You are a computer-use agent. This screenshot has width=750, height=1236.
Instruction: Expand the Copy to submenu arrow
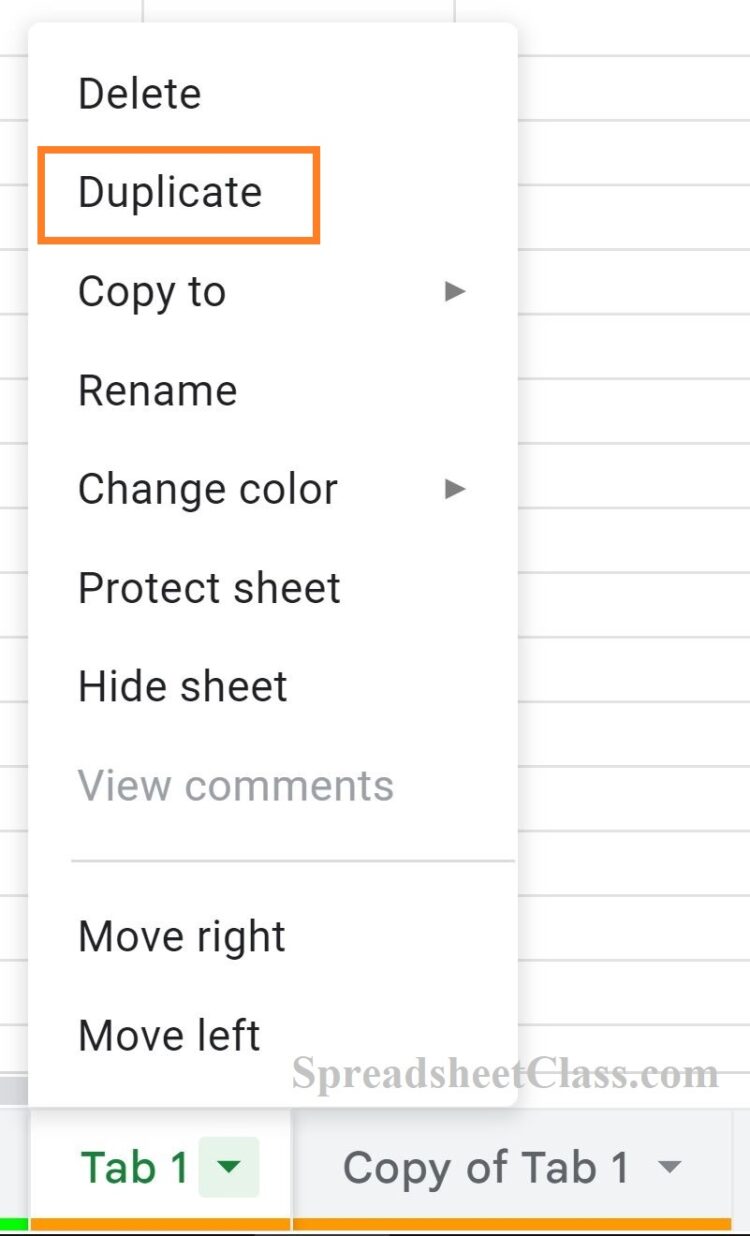coord(455,291)
